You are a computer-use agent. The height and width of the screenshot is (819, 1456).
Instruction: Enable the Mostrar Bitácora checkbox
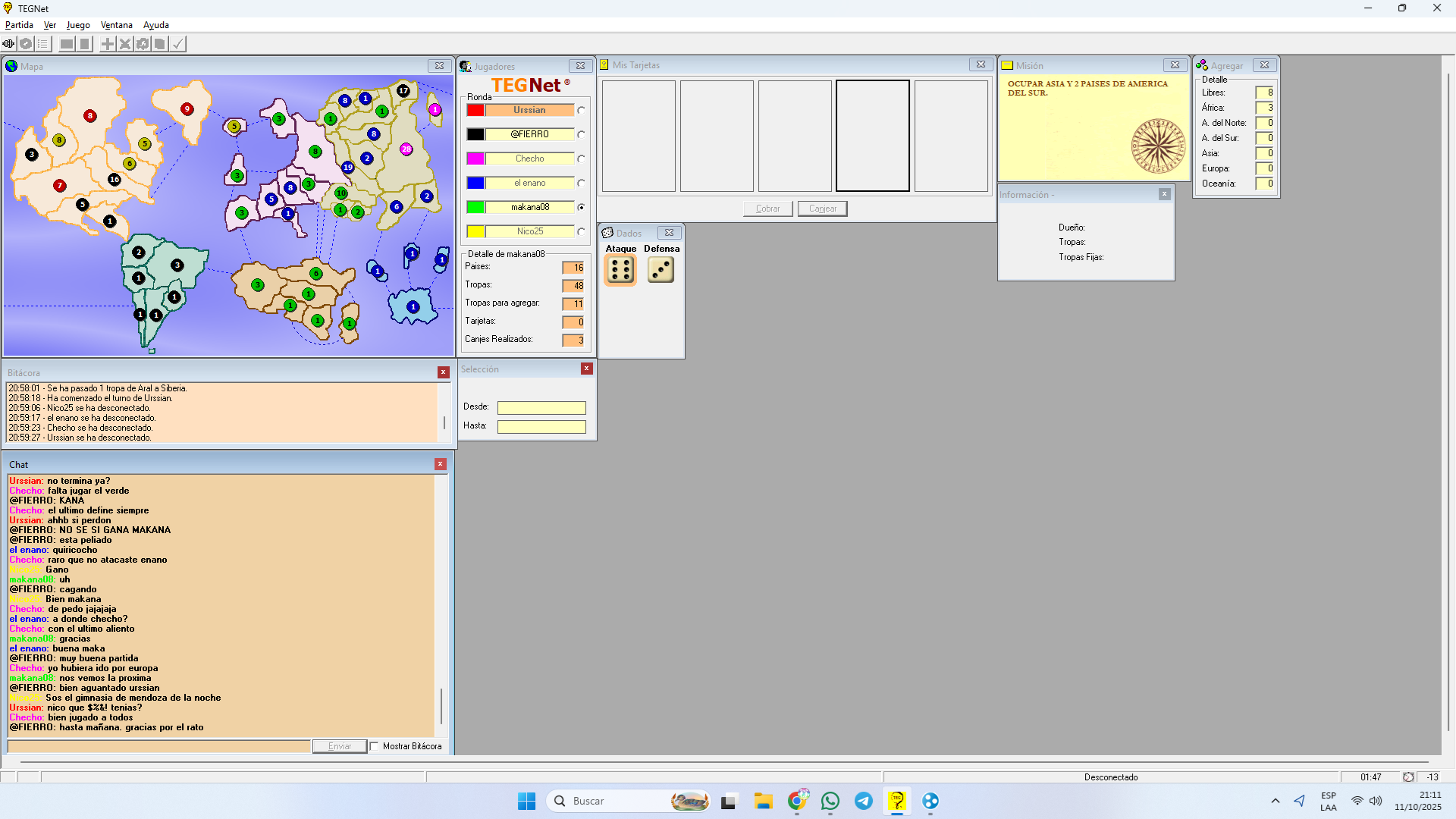[375, 746]
